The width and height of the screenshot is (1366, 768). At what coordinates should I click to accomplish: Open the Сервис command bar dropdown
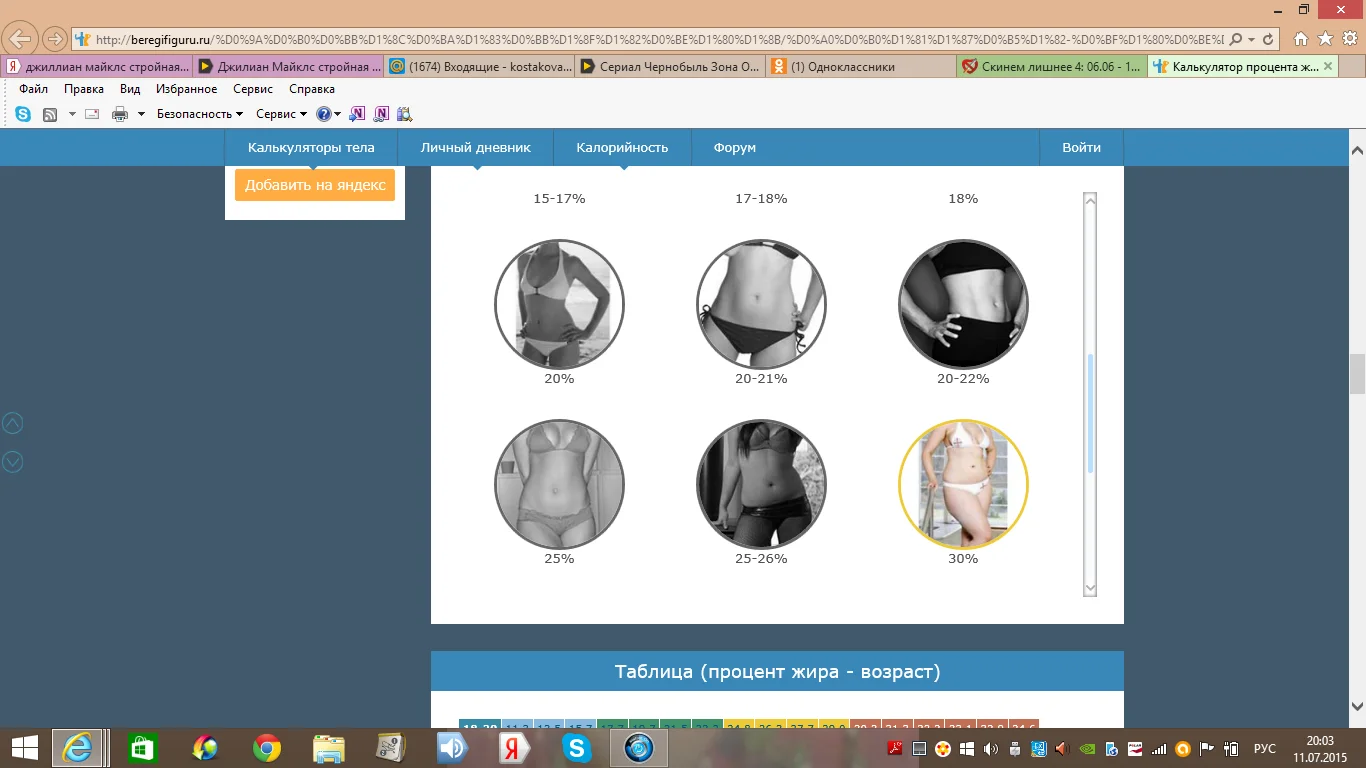[281, 114]
